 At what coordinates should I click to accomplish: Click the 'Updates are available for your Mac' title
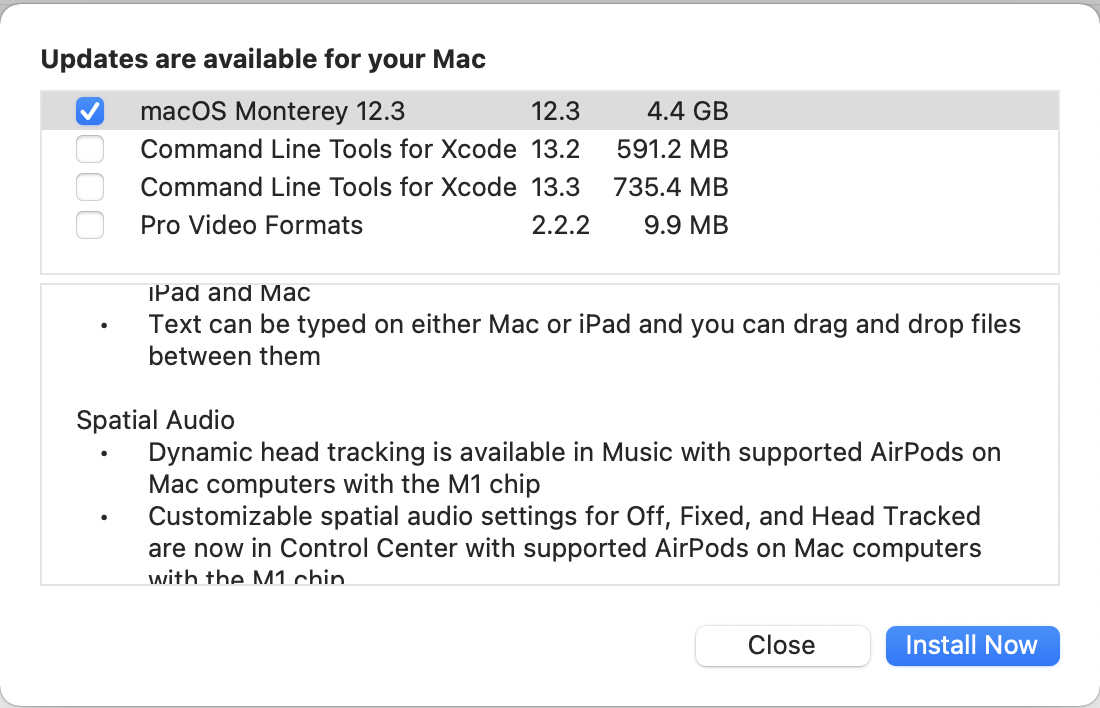(x=263, y=59)
